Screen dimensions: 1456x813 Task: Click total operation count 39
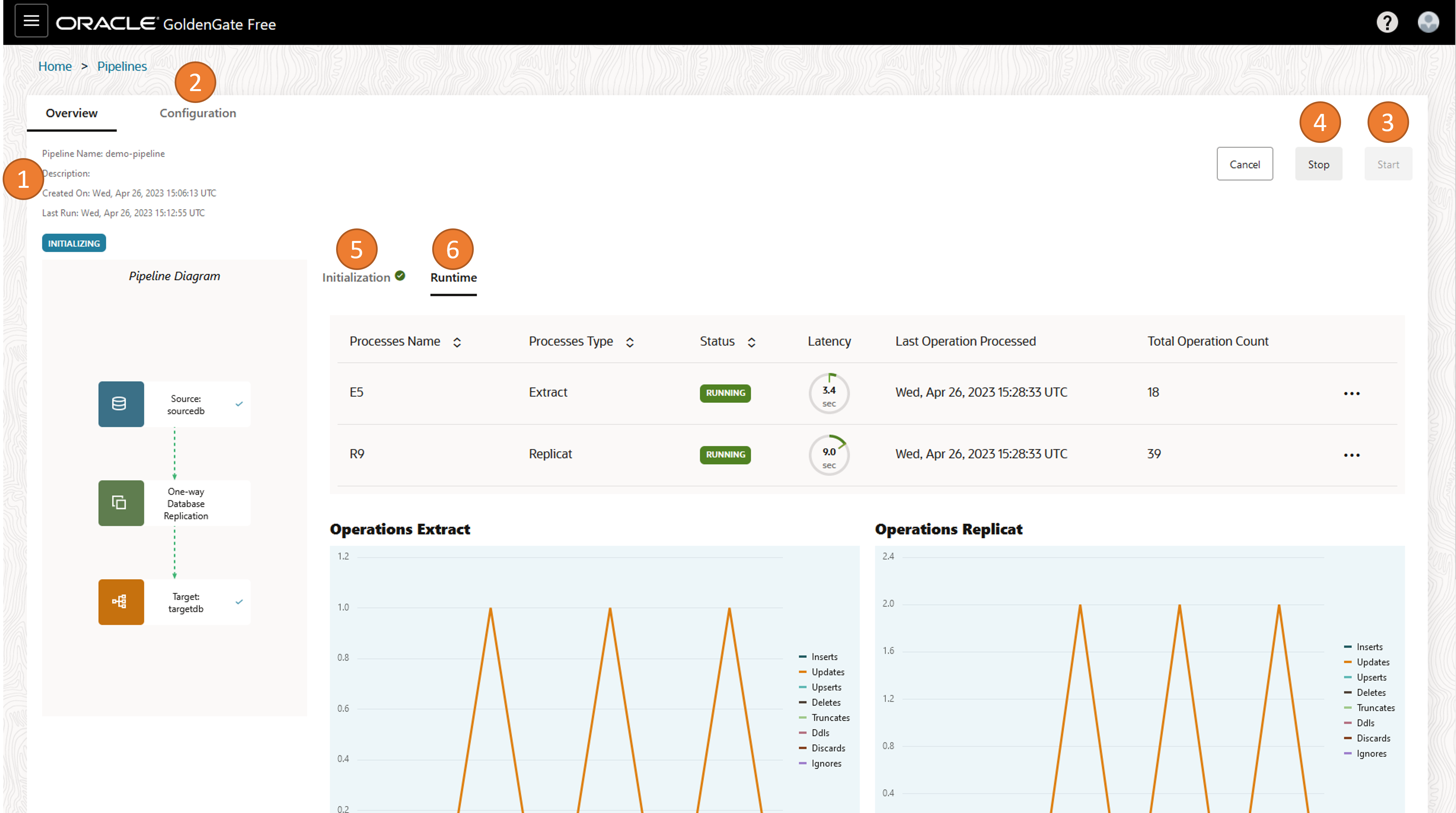click(x=1154, y=454)
